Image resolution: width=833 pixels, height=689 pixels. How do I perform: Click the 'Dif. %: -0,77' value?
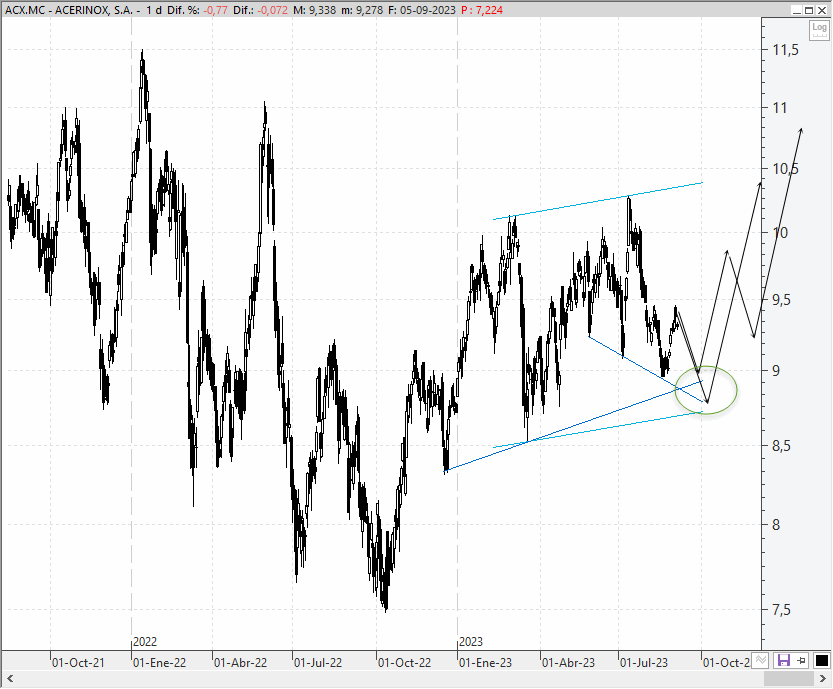tap(197, 10)
